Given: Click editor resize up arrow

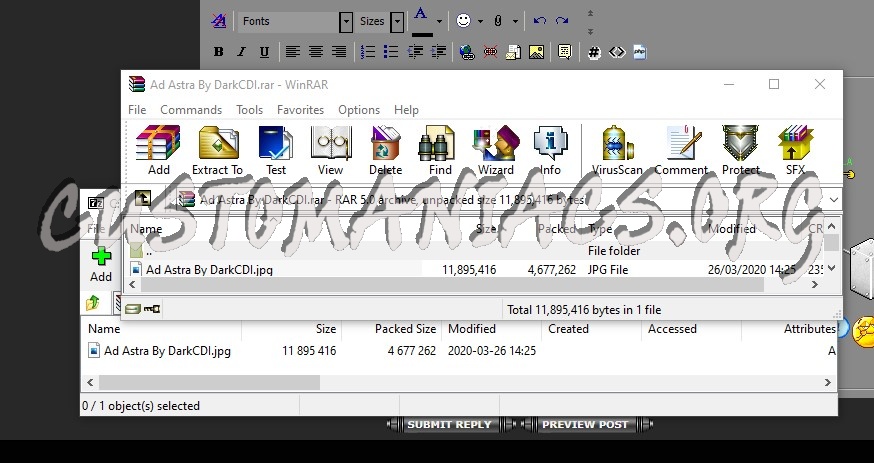Looking at the screenshot, I should click(x=590, y=13).
